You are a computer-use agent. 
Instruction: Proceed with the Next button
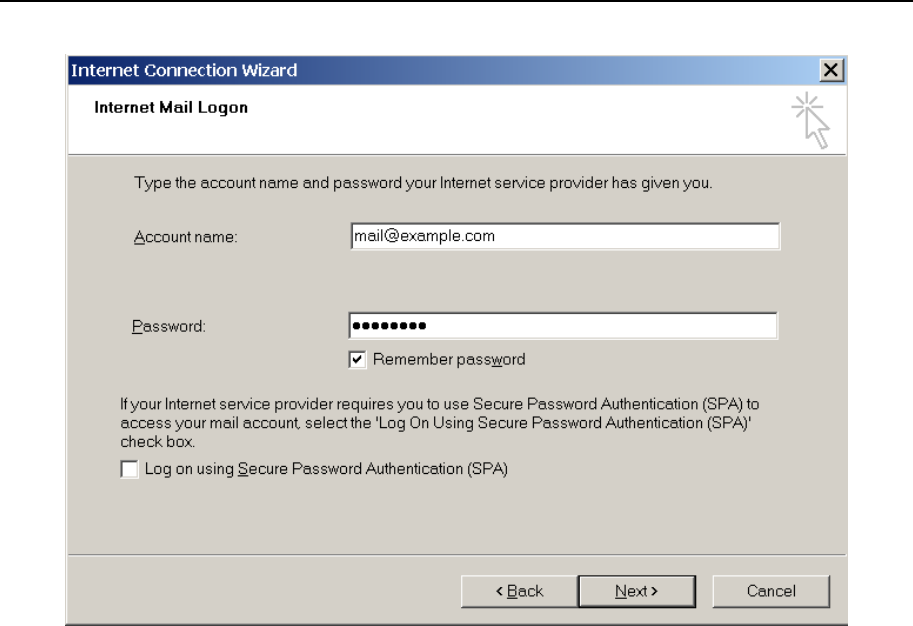636,591
